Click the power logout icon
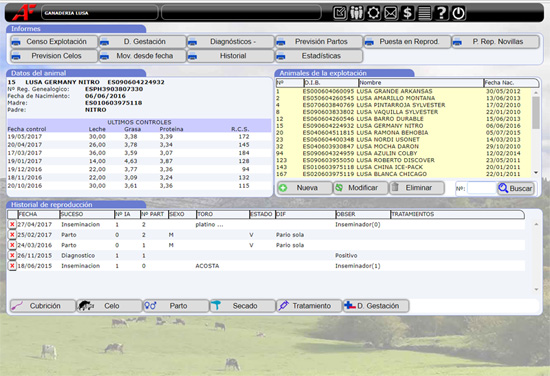Image resolution: width=550 pixels, height=376 pixels. pyautogui.click(x=458, y=13)
